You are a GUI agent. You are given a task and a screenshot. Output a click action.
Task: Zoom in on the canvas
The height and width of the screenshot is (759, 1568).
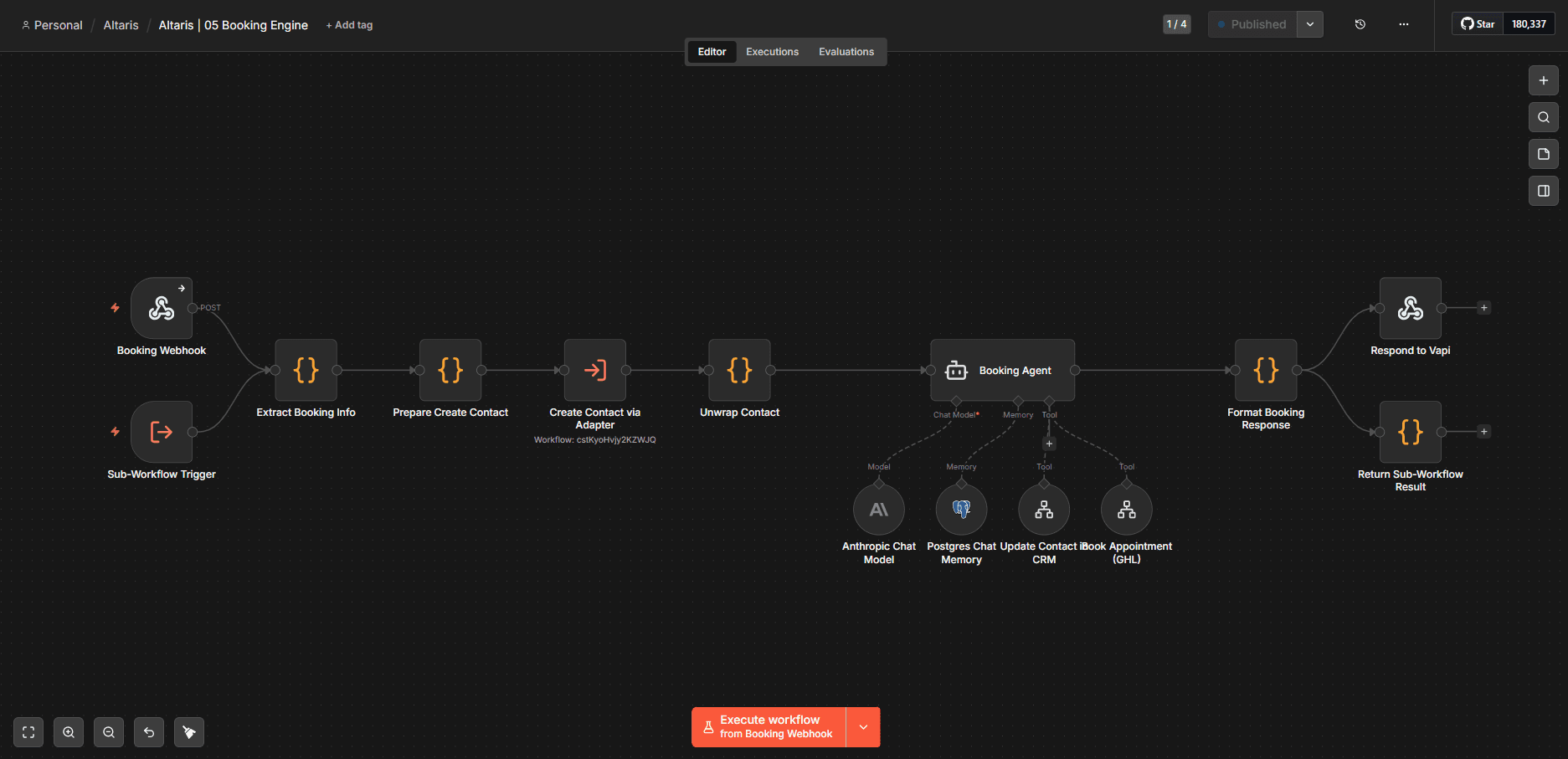[68, 731]
